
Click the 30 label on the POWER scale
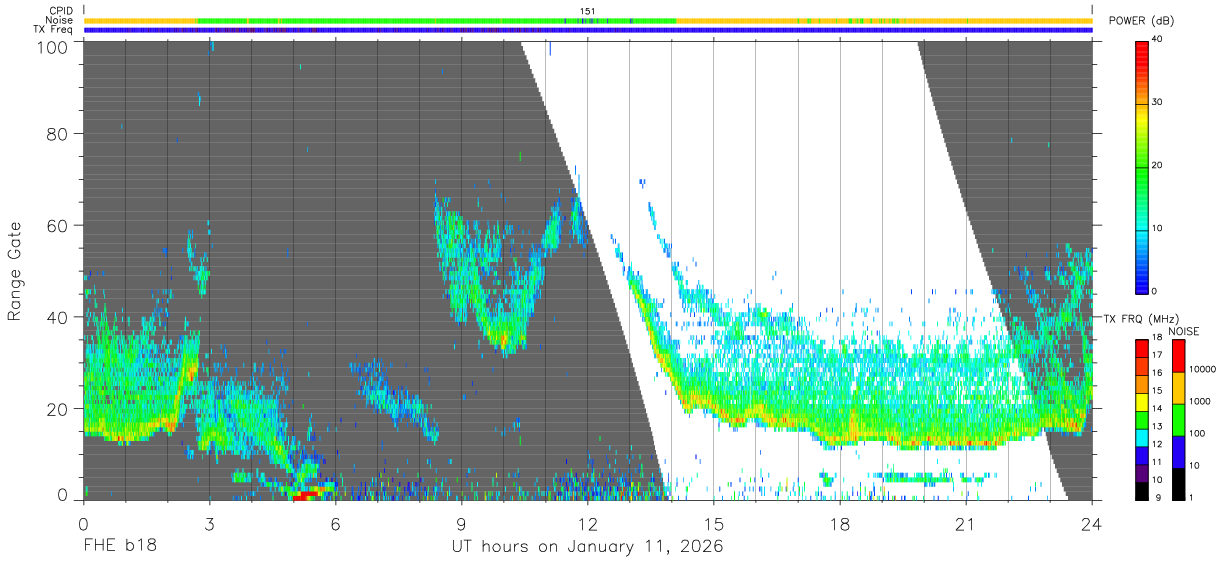[1157, 103]
